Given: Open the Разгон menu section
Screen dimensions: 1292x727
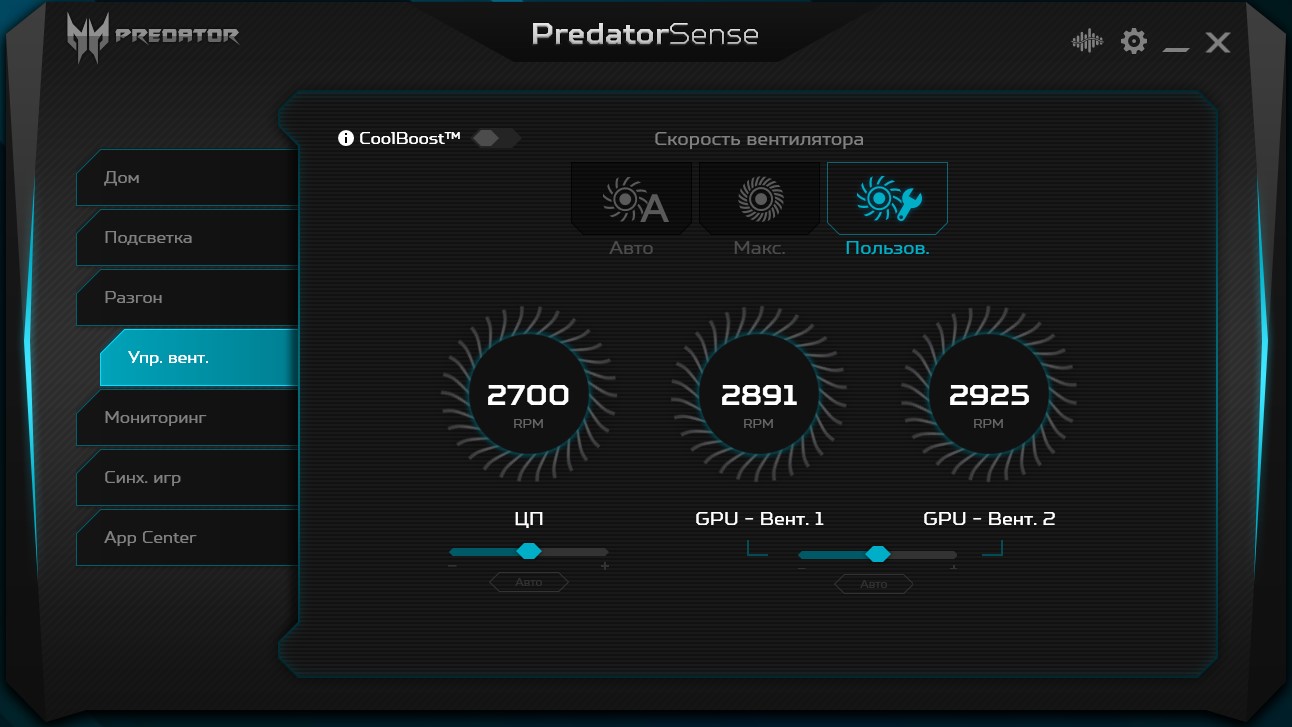Looking at the screenshot, I should (x=187, y=298).
